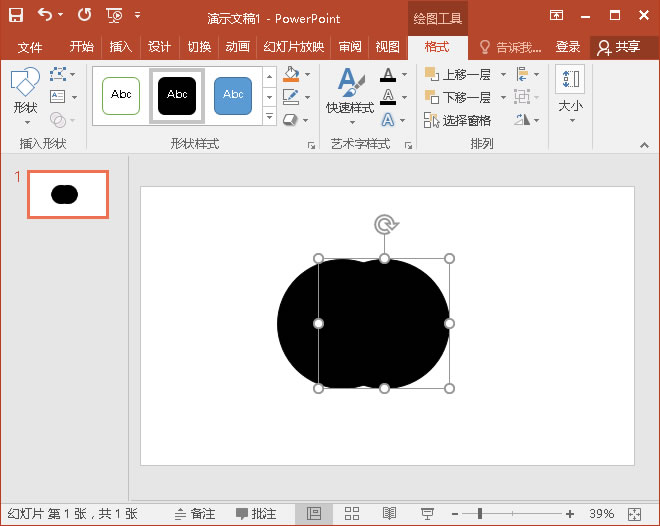Open the 选择窗格 selection pane
660x526 pixels.
pos(458,120)
